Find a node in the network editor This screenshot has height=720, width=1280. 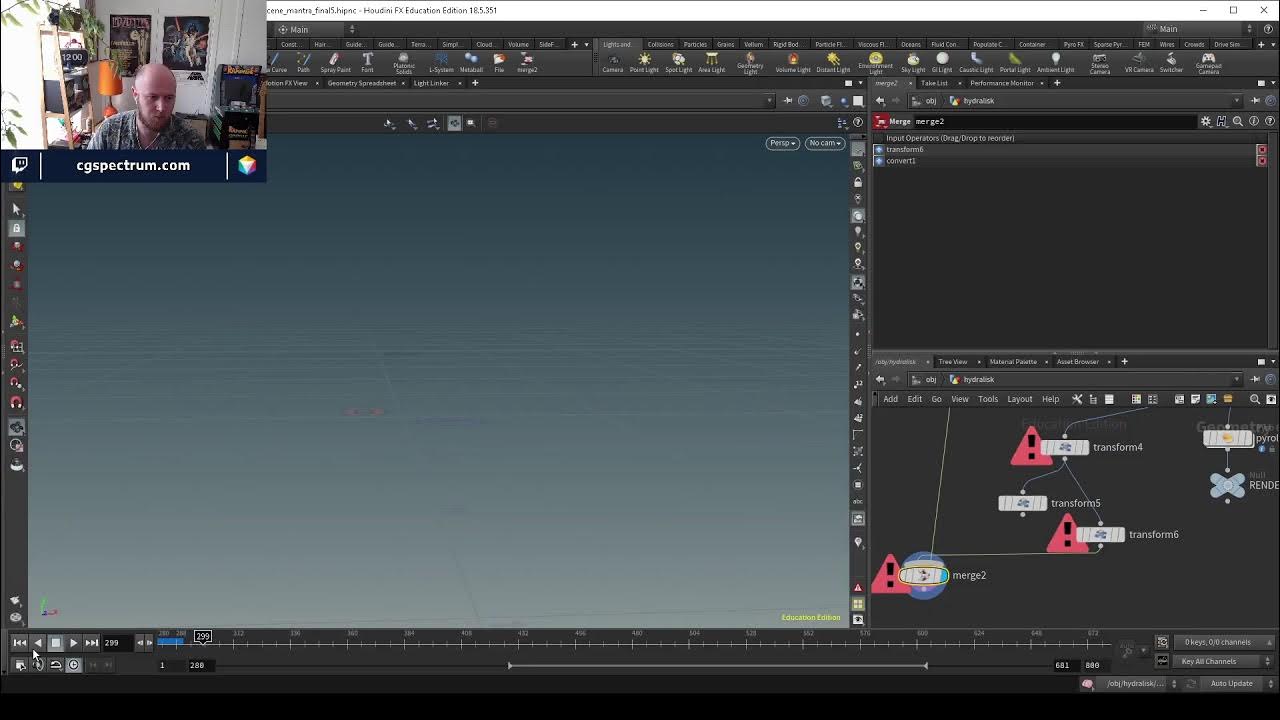pos(1255,399)
